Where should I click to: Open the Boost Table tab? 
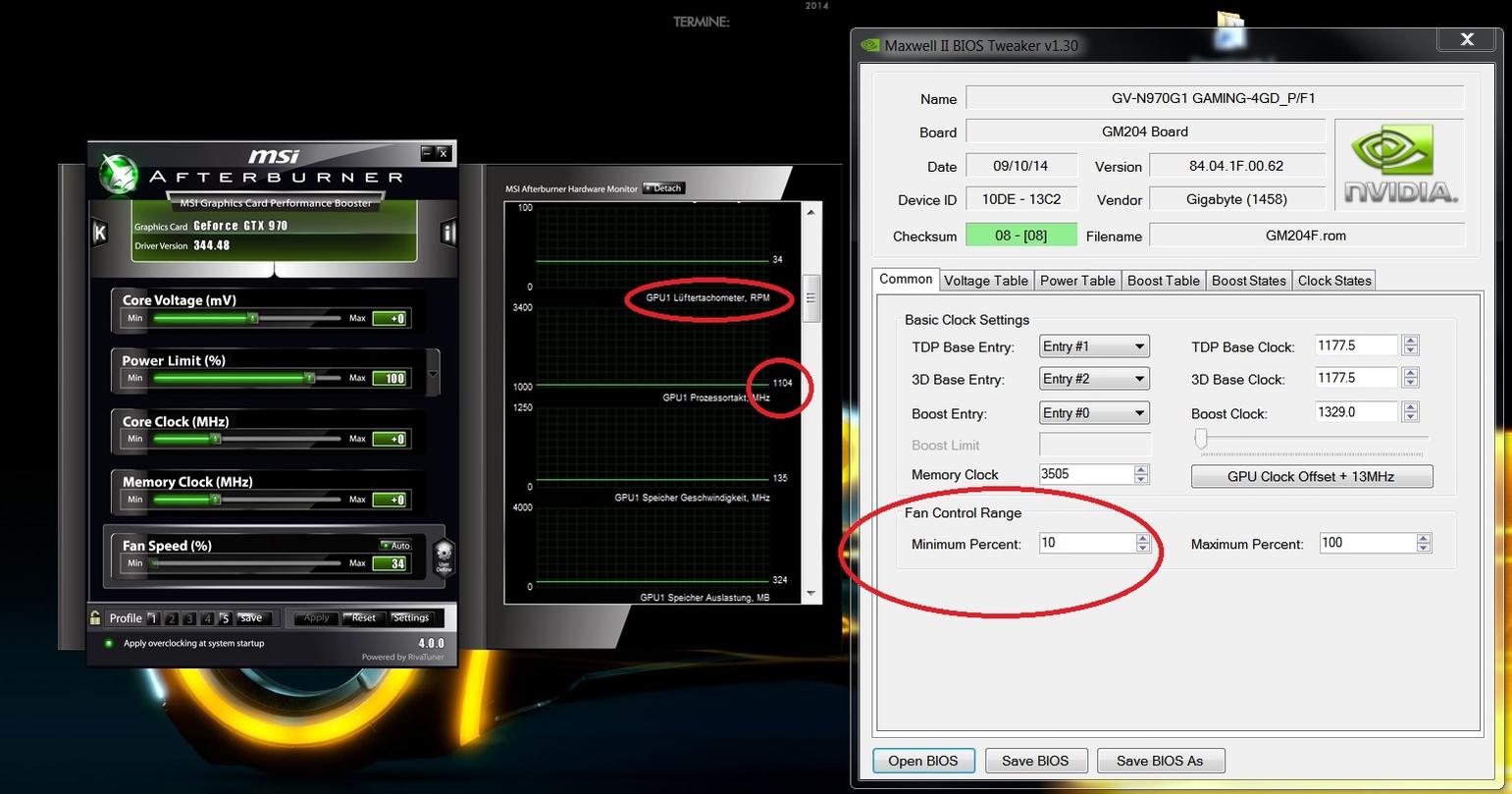coord(1164,281)
